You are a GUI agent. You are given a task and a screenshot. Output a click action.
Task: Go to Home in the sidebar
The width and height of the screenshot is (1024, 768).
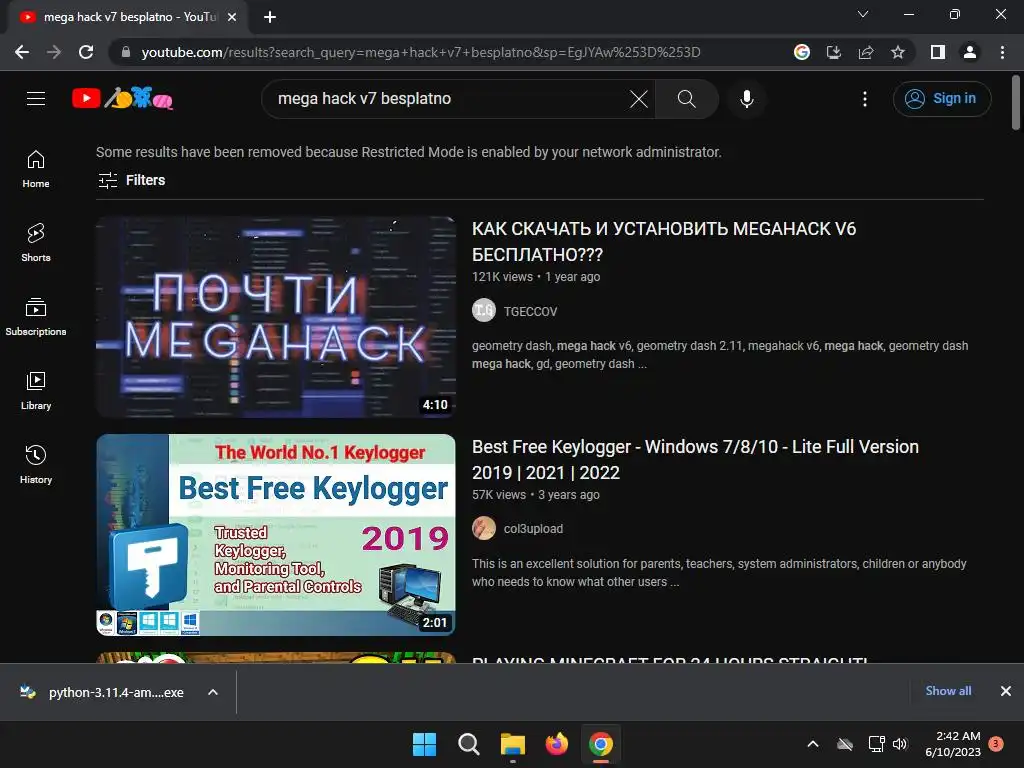click(x=36, y=168)
